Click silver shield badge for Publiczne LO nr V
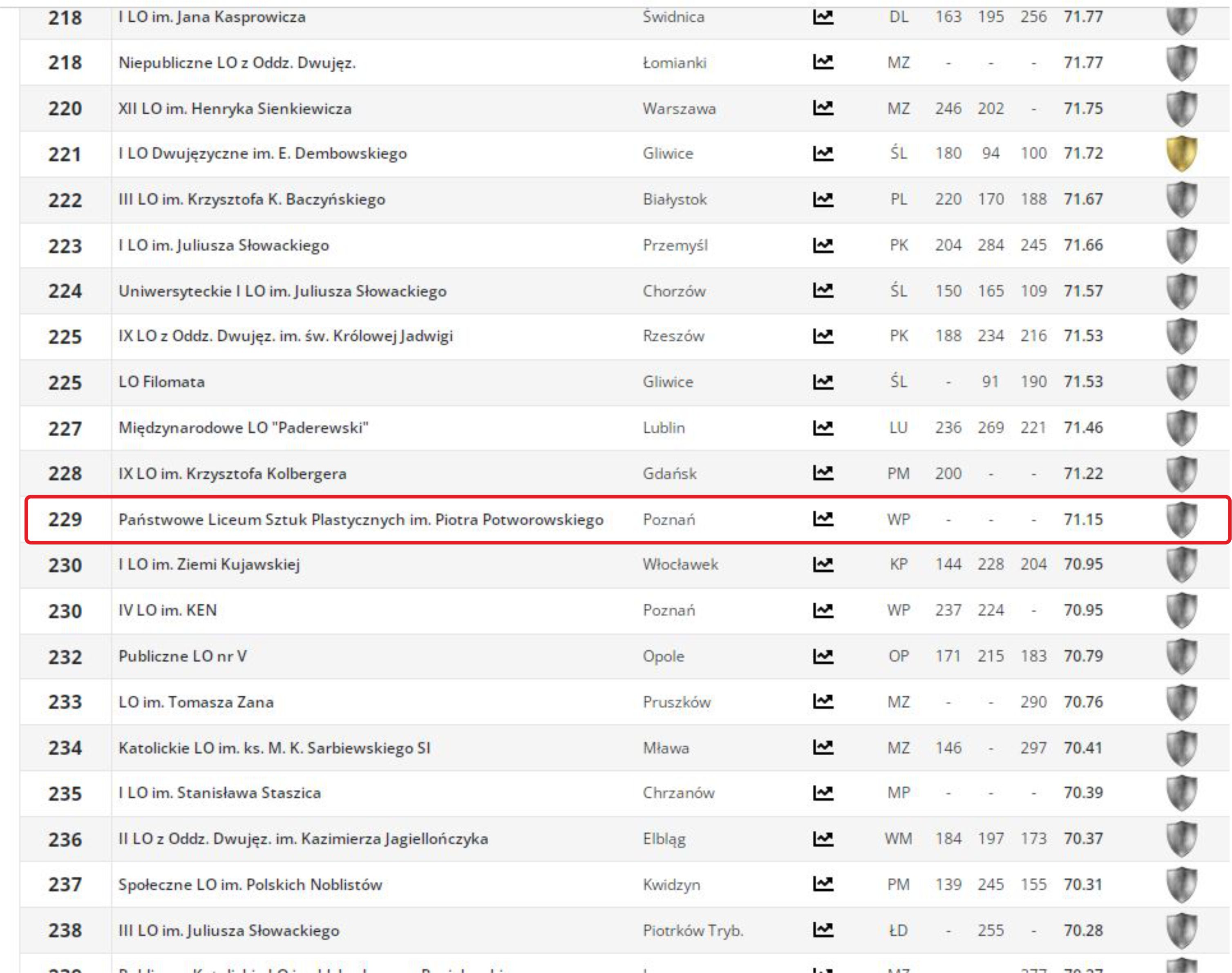 pos(1181,656)
